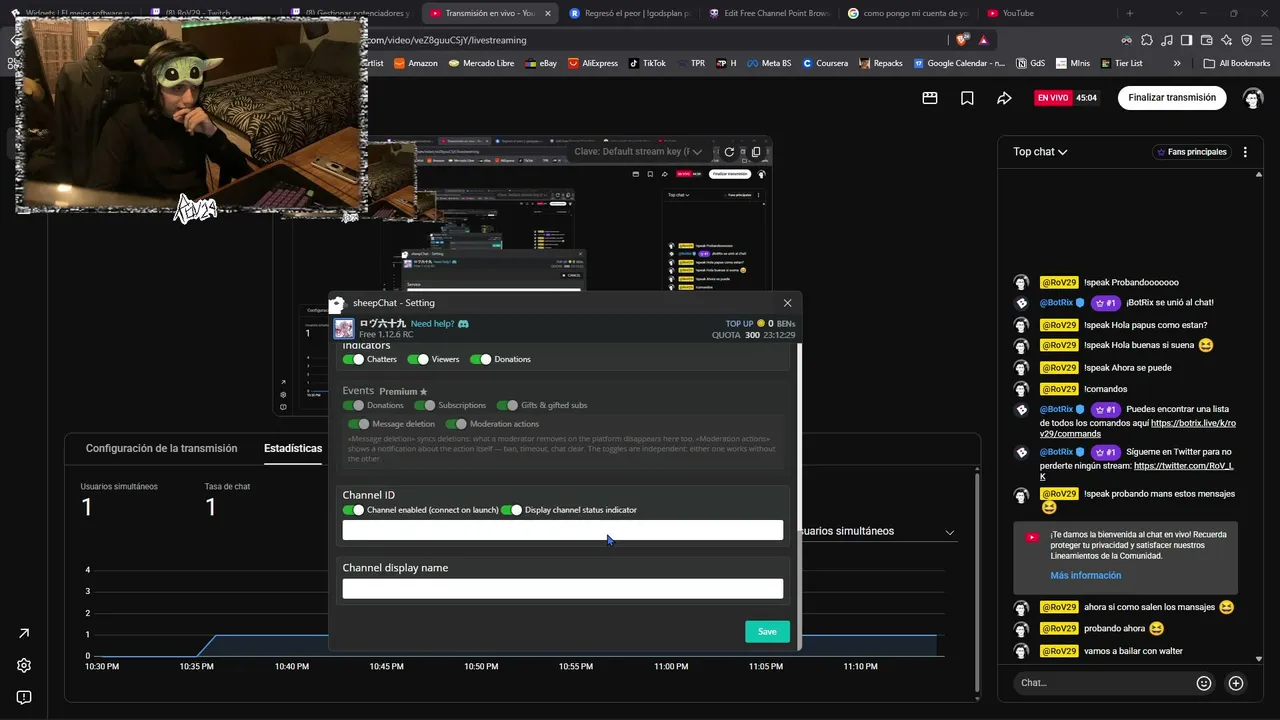This screenshot has width=1280, height=720.
Task: Switch to the YouTube browser tab
Action: coord(1045,13)
